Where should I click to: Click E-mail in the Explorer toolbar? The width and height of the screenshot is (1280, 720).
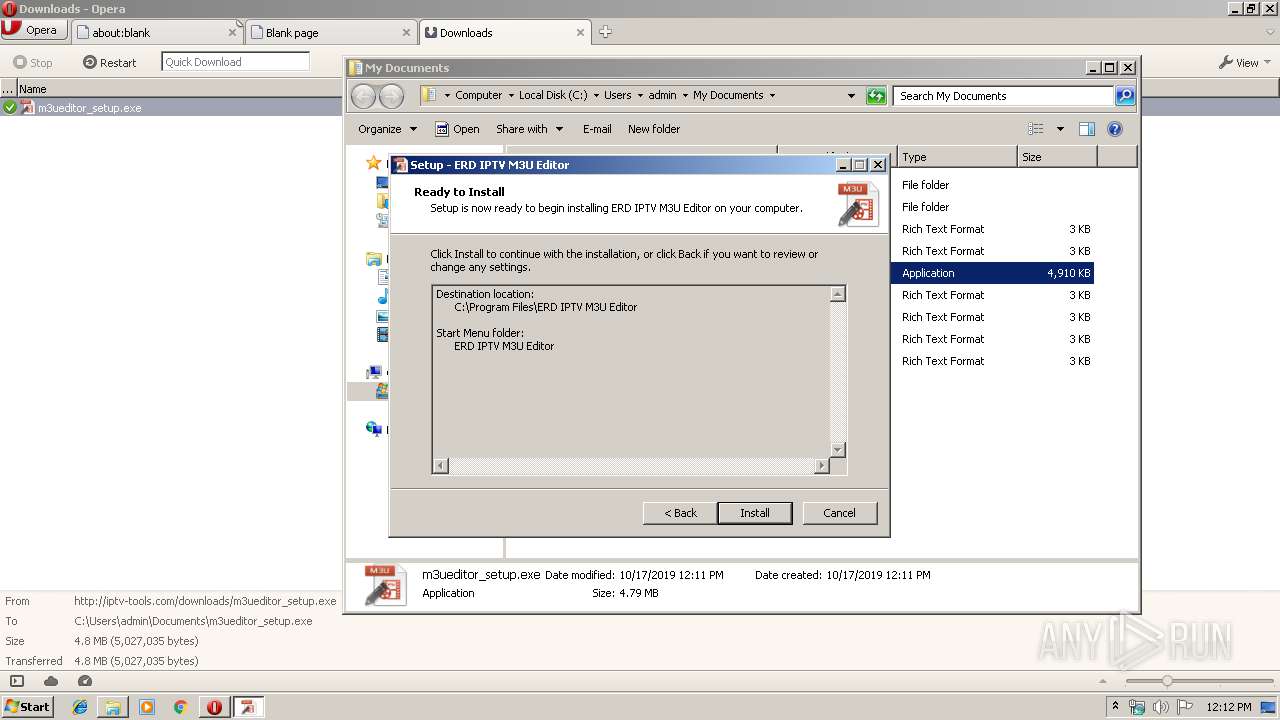(597, 129)
